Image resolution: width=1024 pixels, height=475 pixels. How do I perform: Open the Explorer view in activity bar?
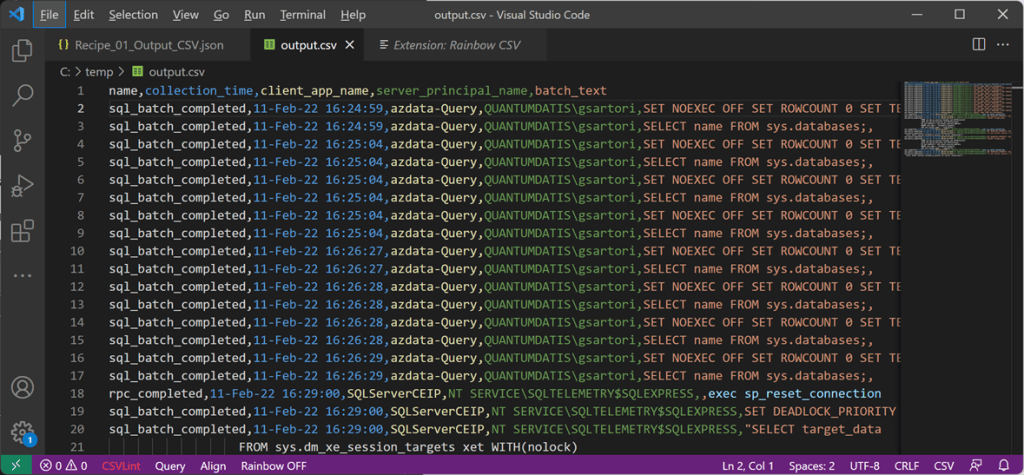point(22,51)
